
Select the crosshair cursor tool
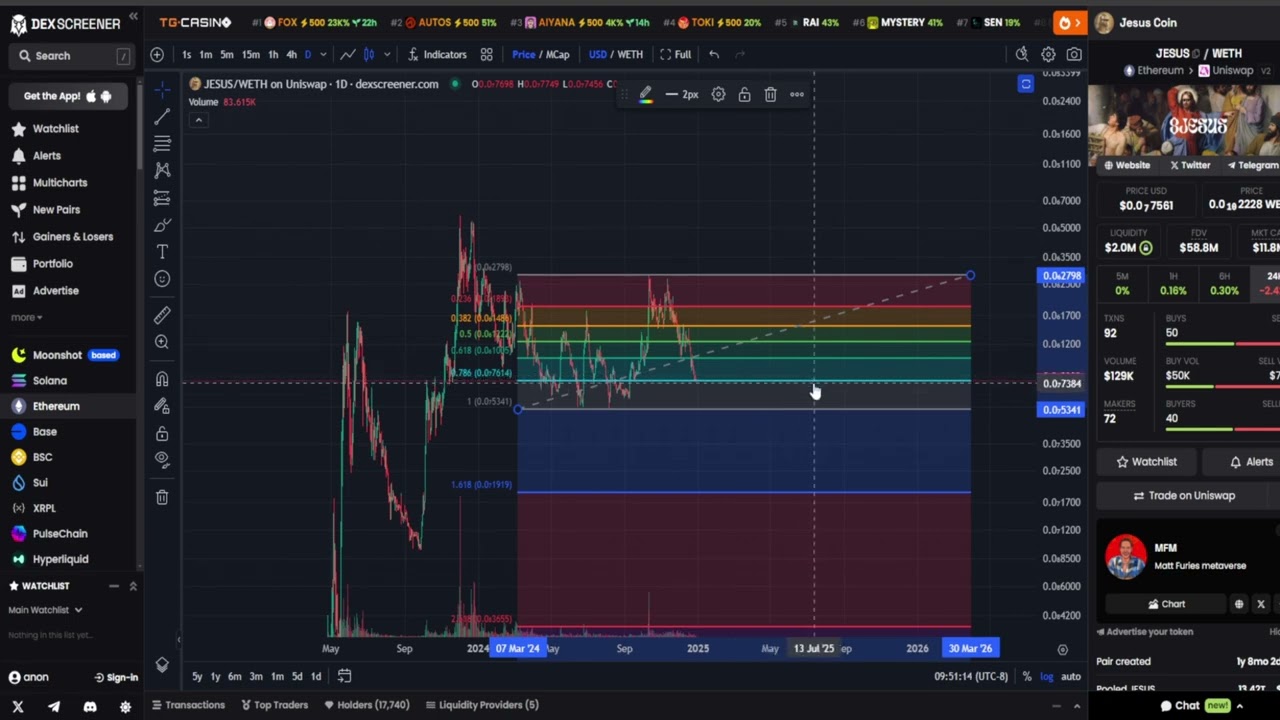(162, 90)
